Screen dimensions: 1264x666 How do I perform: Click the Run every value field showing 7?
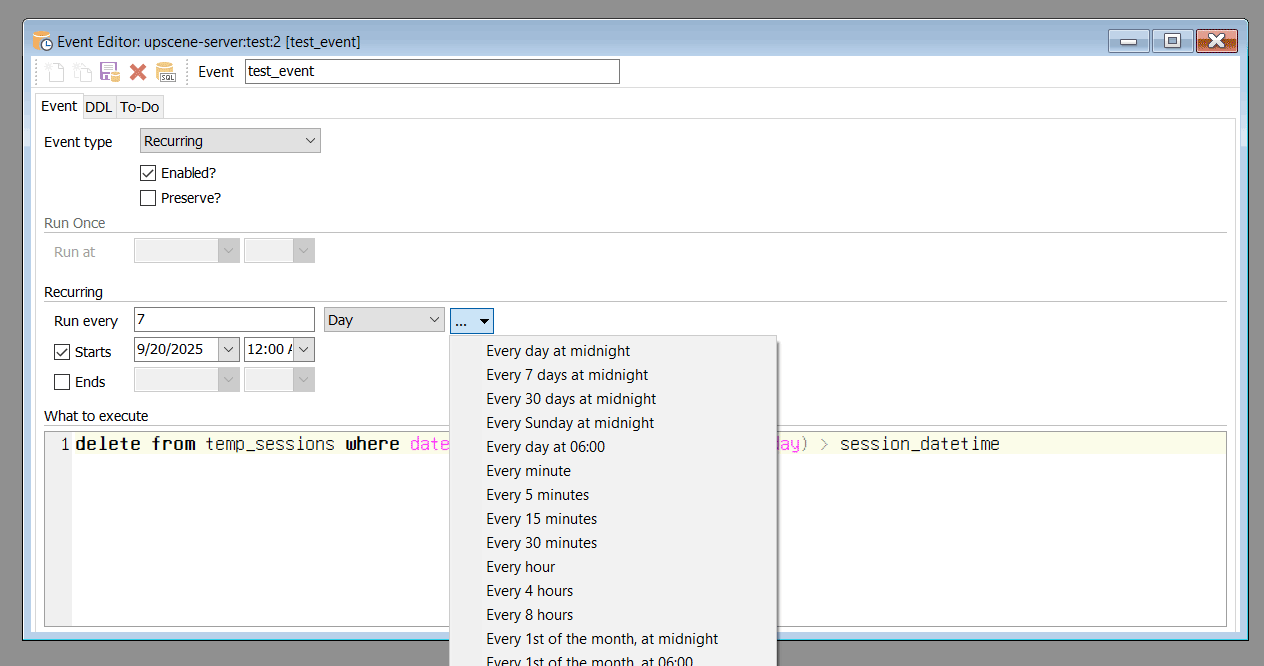[x=223, y=318]
